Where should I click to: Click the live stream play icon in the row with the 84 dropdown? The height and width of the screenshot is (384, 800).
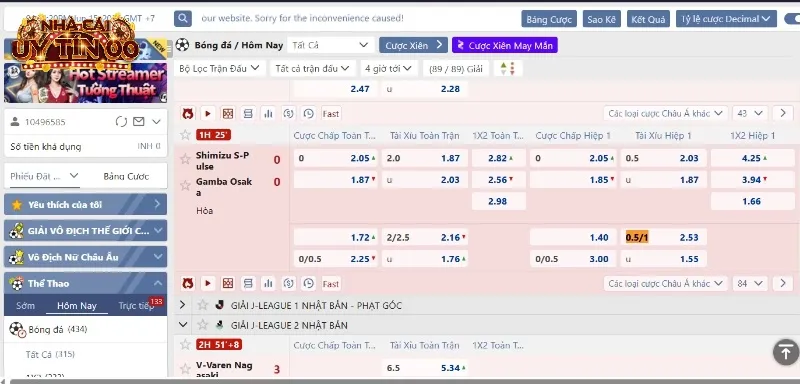[208, 284]
